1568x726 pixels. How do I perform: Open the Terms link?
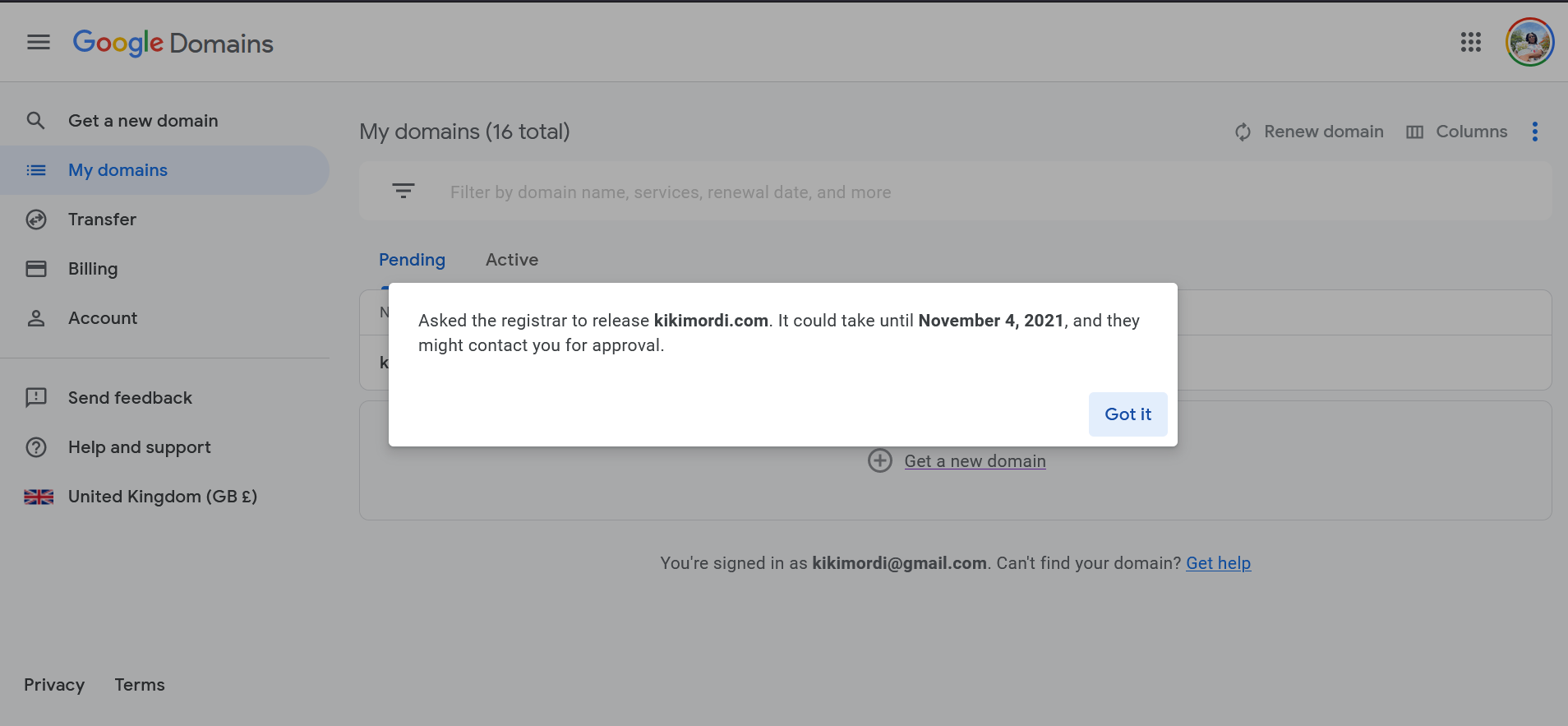[x=140, y=685]
